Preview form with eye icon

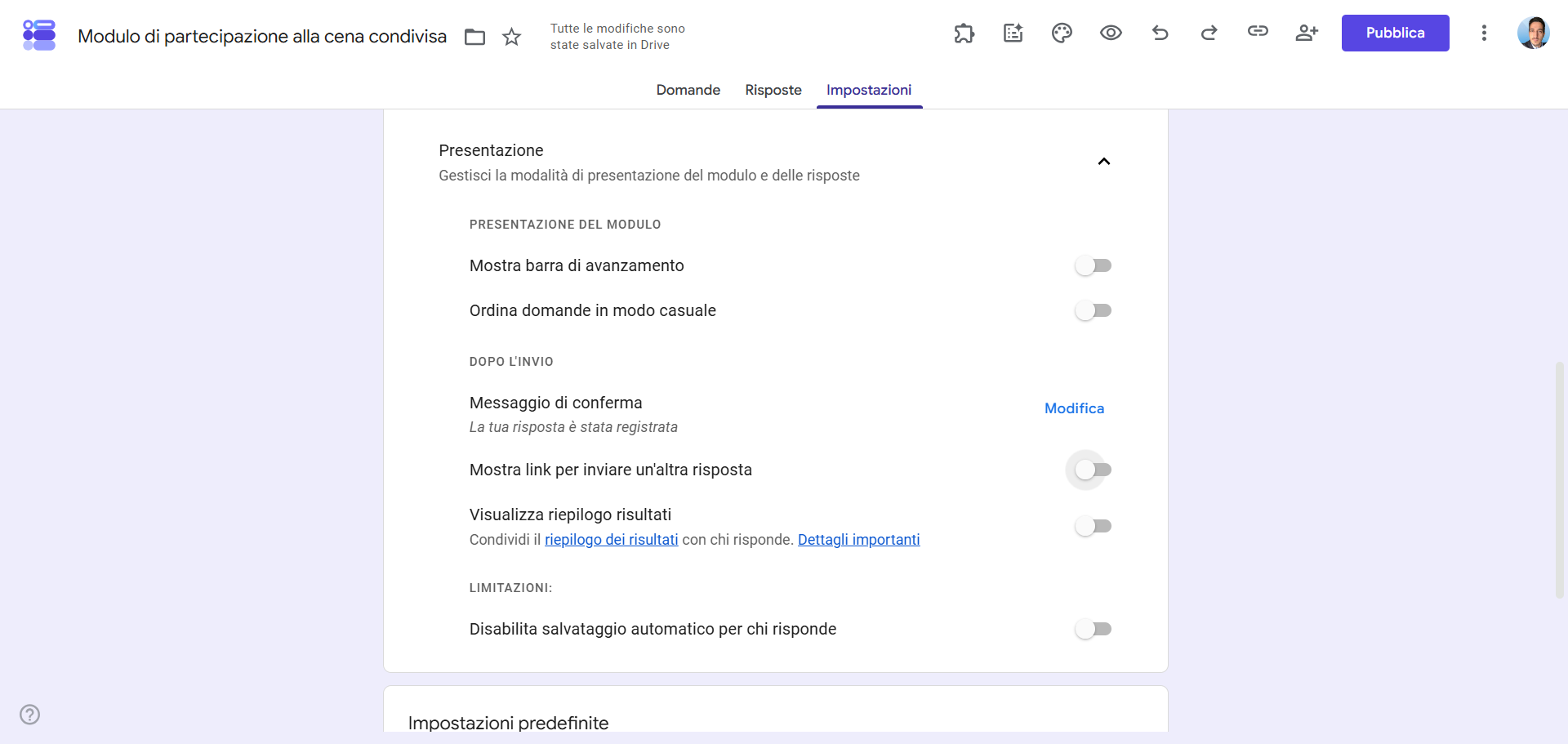(x=1111, y=33)
